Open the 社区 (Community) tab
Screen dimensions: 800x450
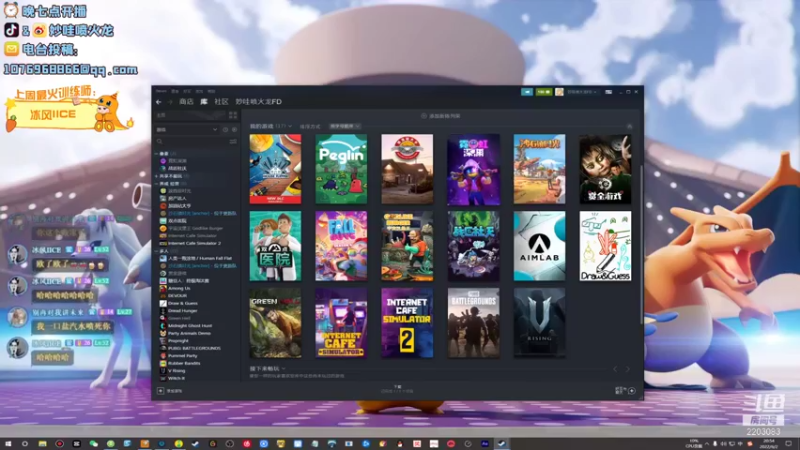point(221,102)
